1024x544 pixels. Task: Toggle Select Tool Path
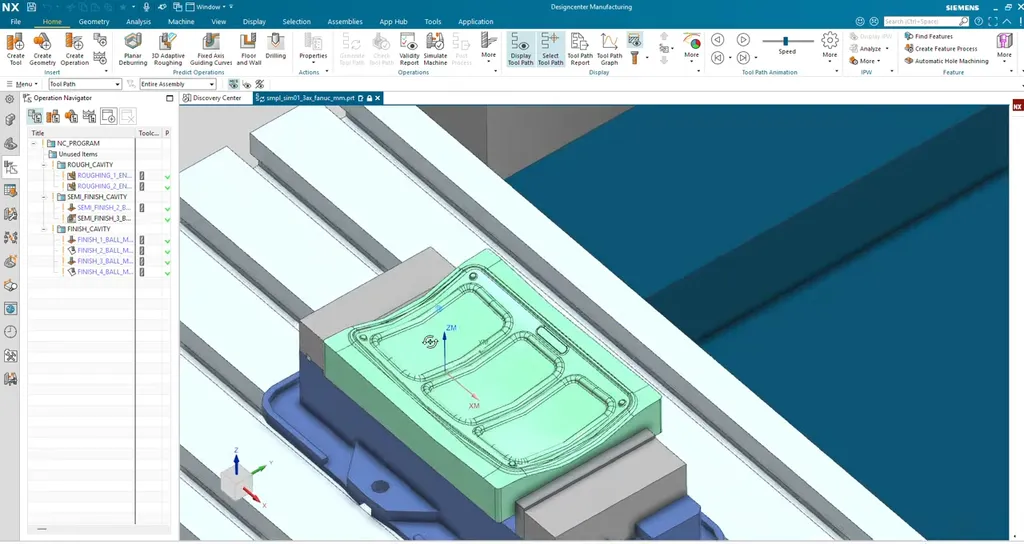click(x=550, y=50)
